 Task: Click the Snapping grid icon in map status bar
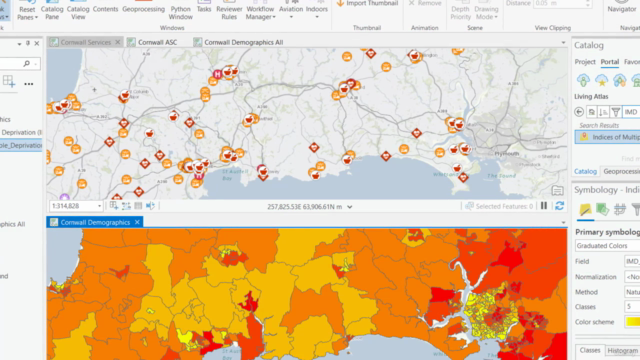tap(114, 206)
